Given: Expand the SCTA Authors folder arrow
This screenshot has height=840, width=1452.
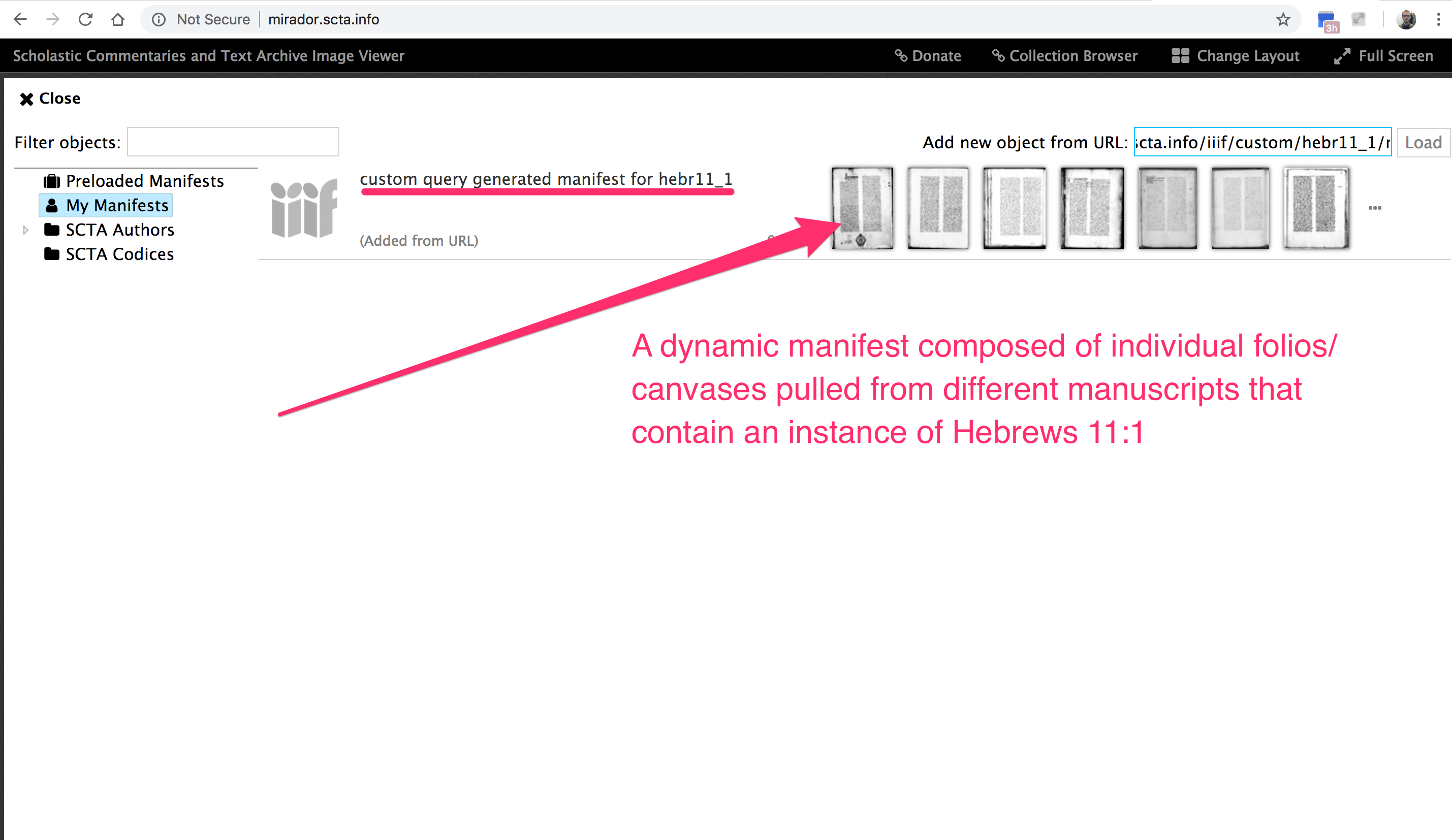Looking at the screenshot, I should pyautogui.click(x=25, y=230).
